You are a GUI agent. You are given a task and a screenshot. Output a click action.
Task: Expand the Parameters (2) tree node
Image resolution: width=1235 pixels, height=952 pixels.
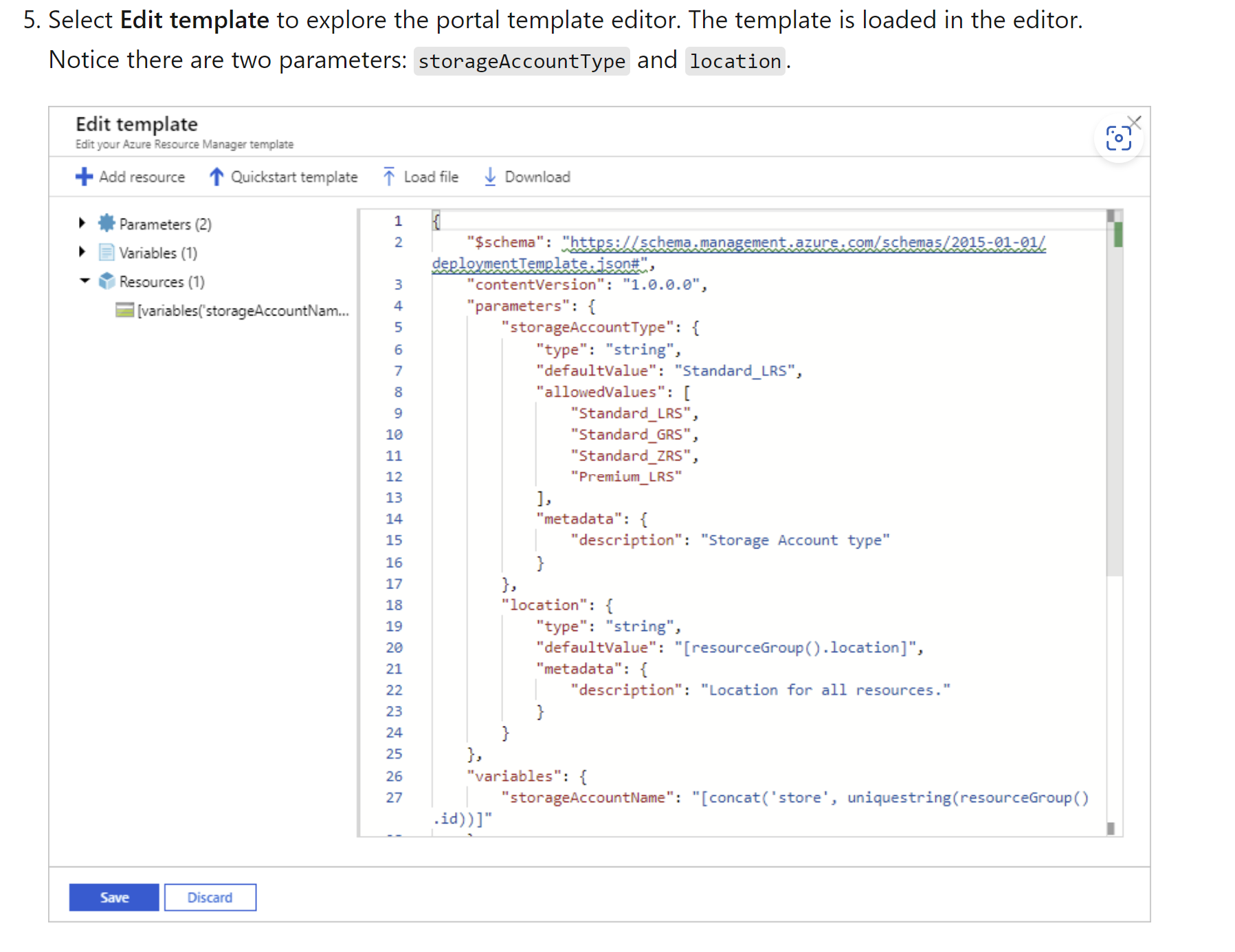click(x=81, y=222)
